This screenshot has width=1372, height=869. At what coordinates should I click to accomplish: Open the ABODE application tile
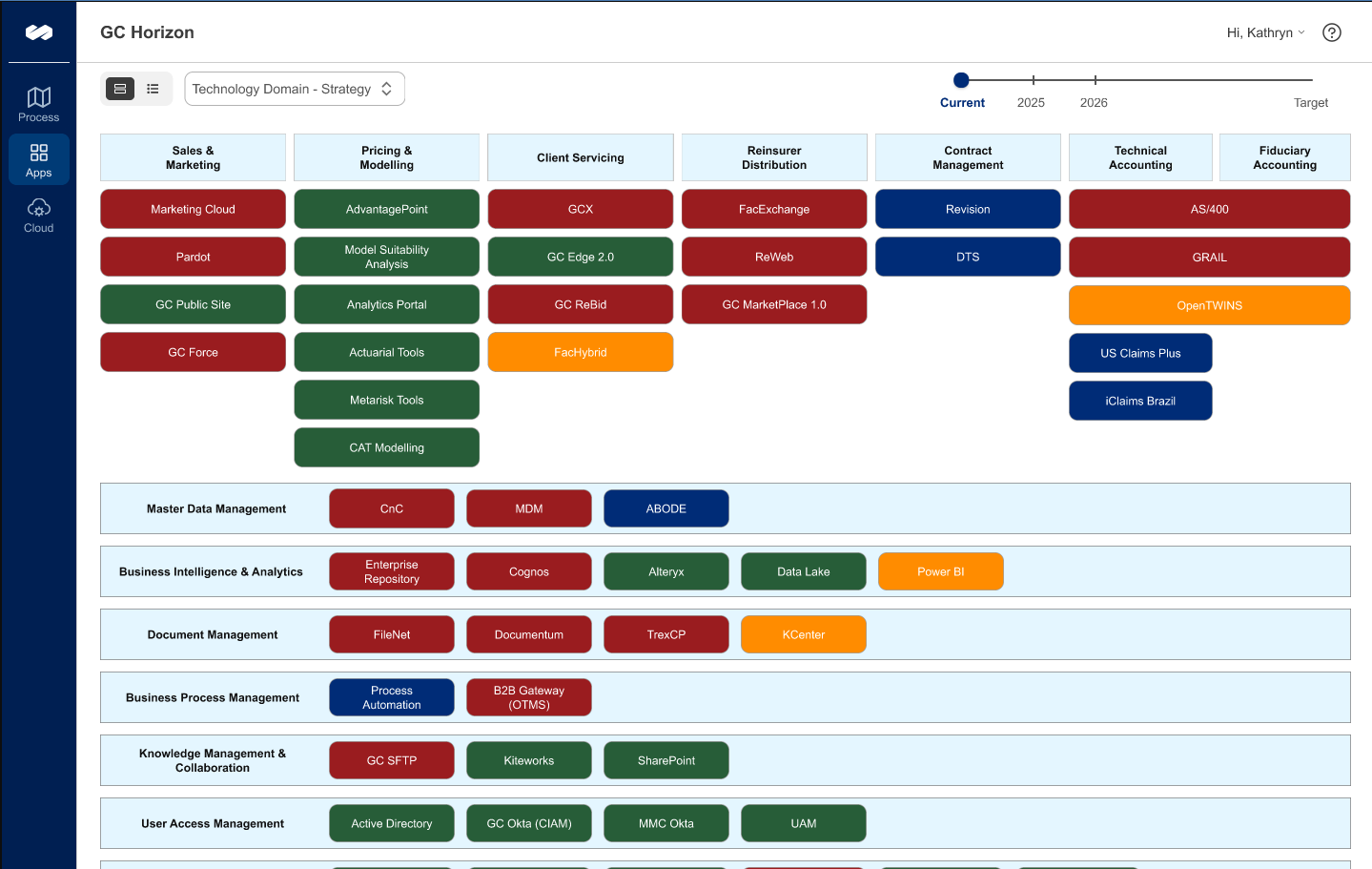coord(666,508)
